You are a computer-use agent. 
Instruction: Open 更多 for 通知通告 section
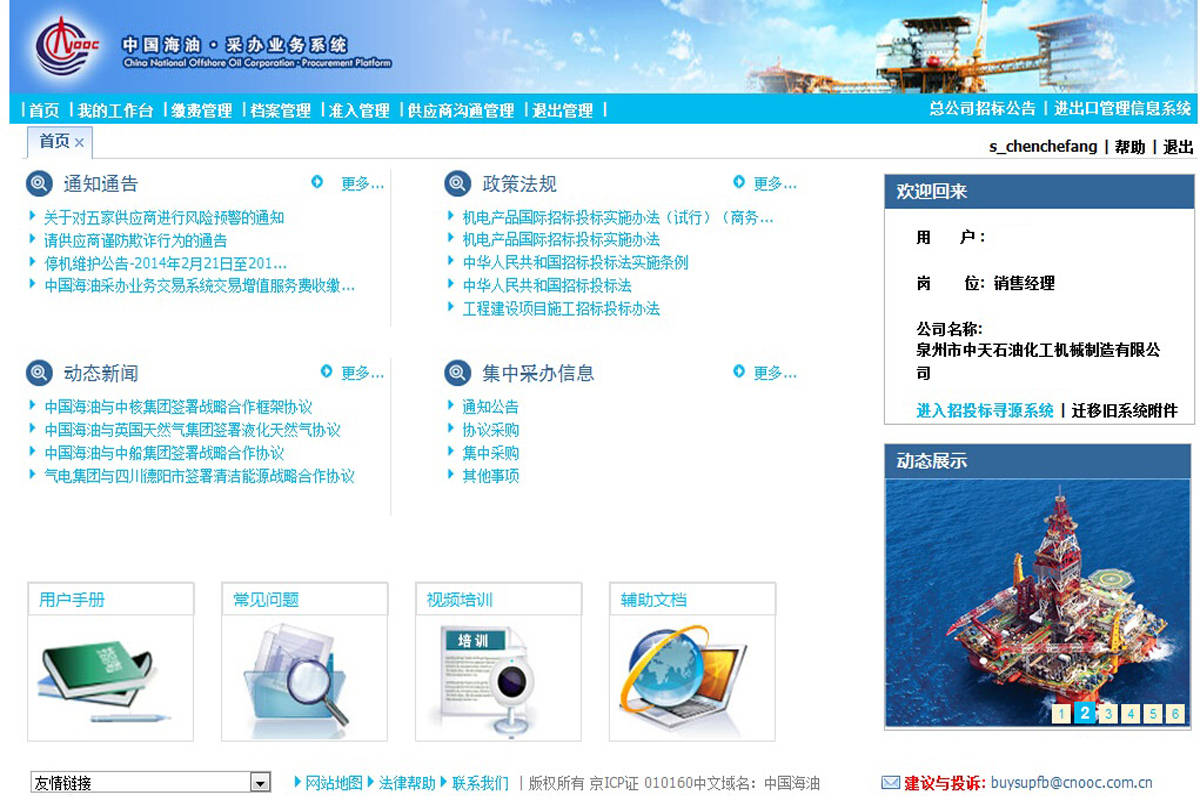tap(361, 184)
